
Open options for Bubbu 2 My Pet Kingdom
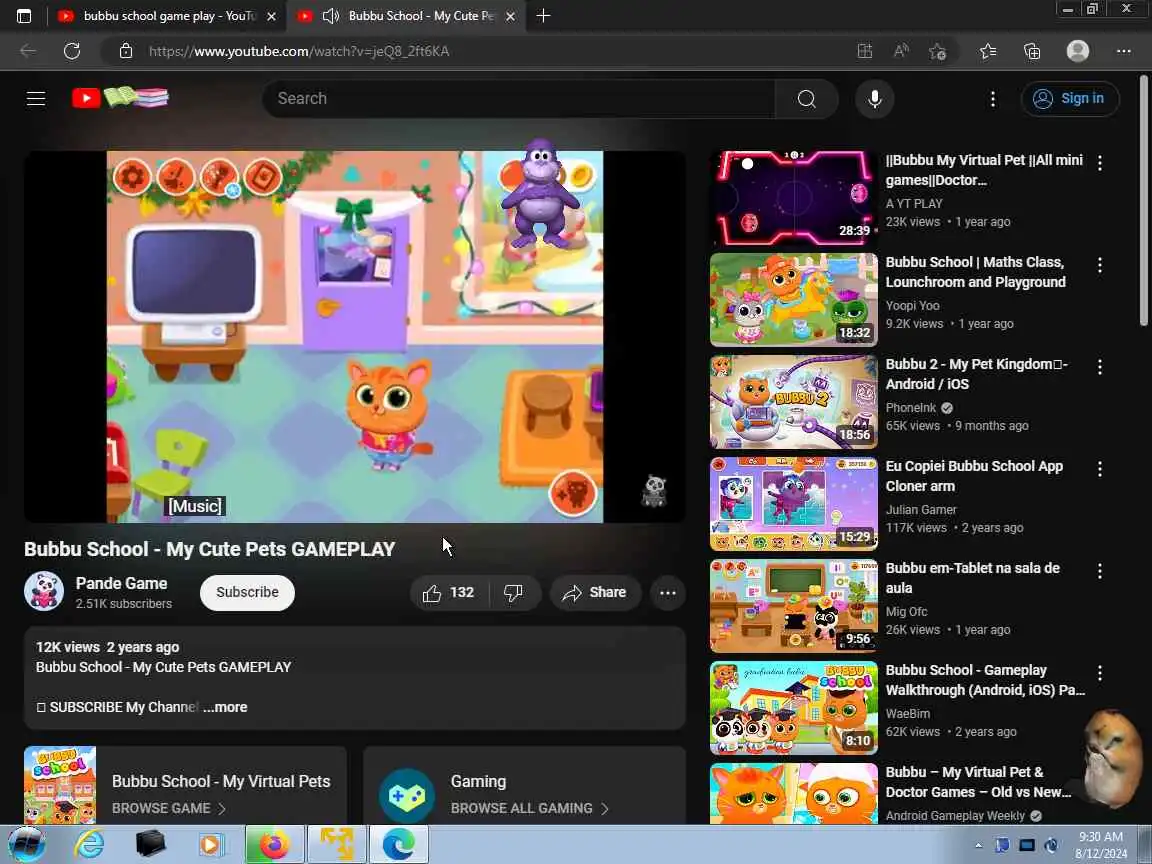1100,367
